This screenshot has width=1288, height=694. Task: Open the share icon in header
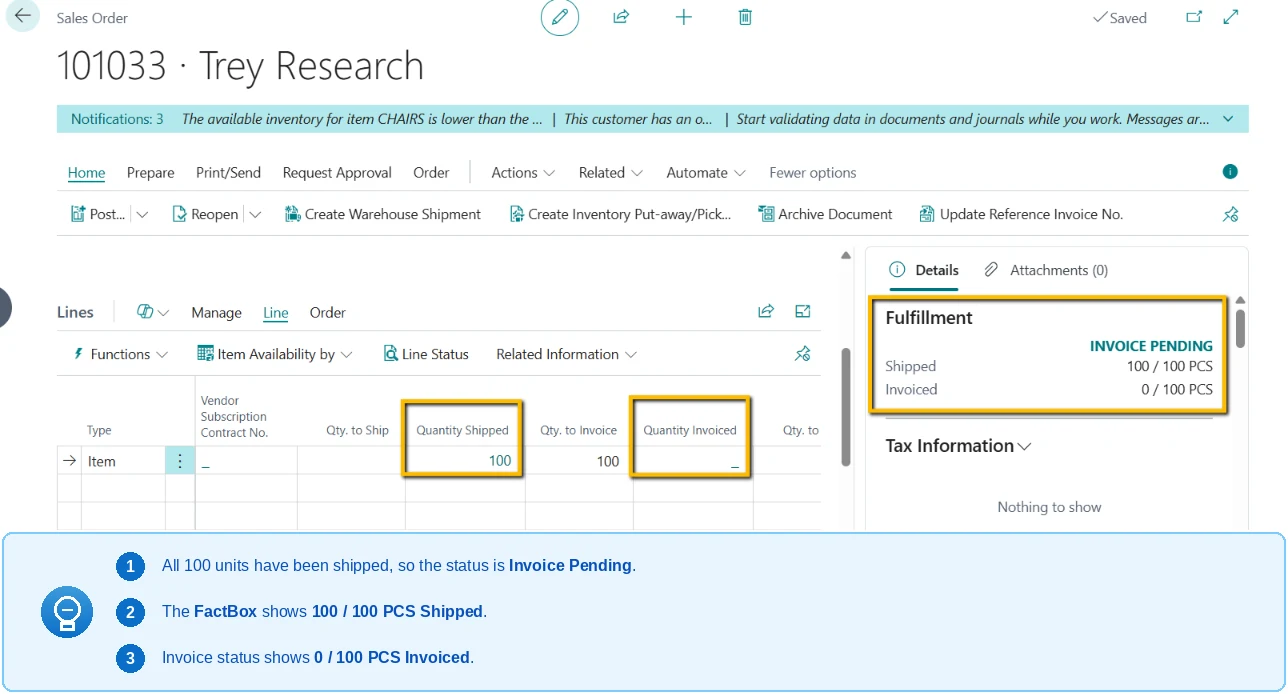pos(621,17)
